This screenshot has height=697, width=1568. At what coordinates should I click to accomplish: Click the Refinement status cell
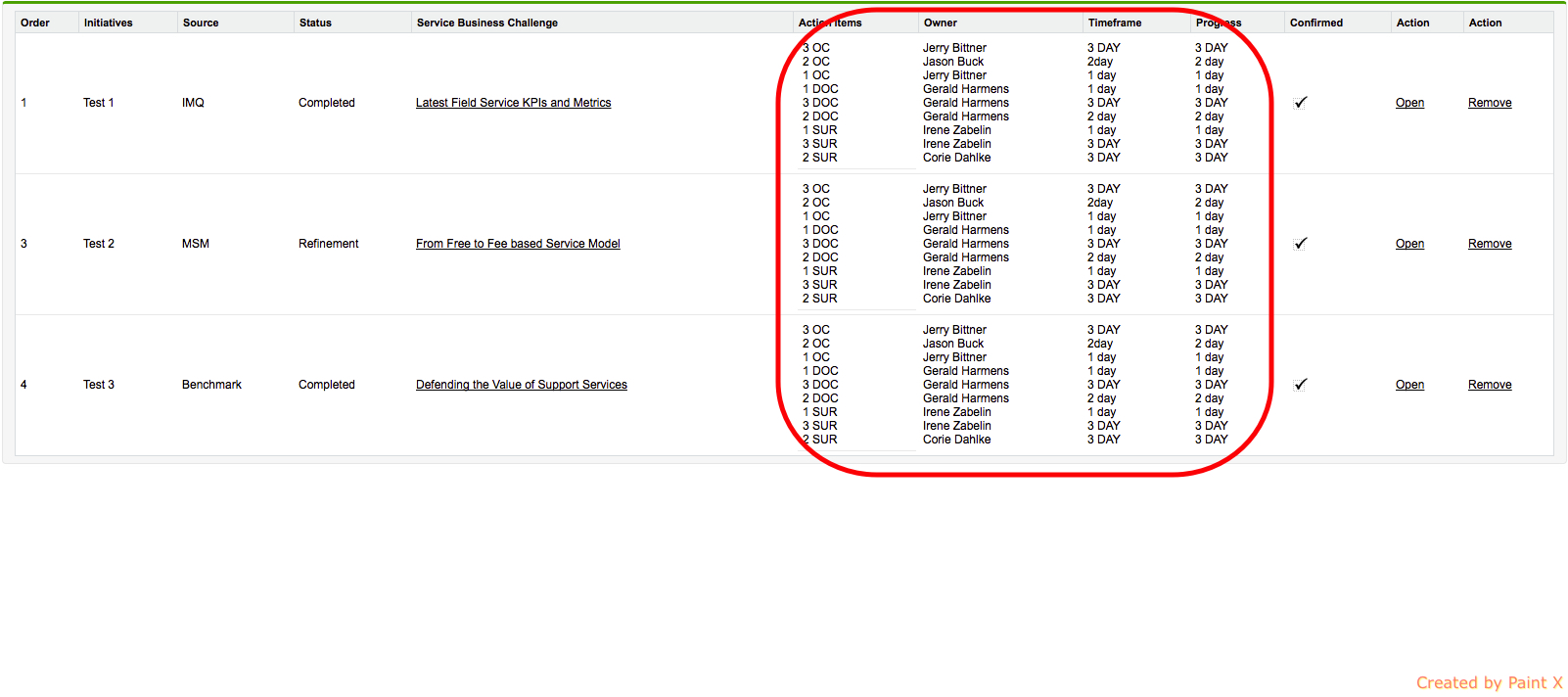(x=329, y=244)
